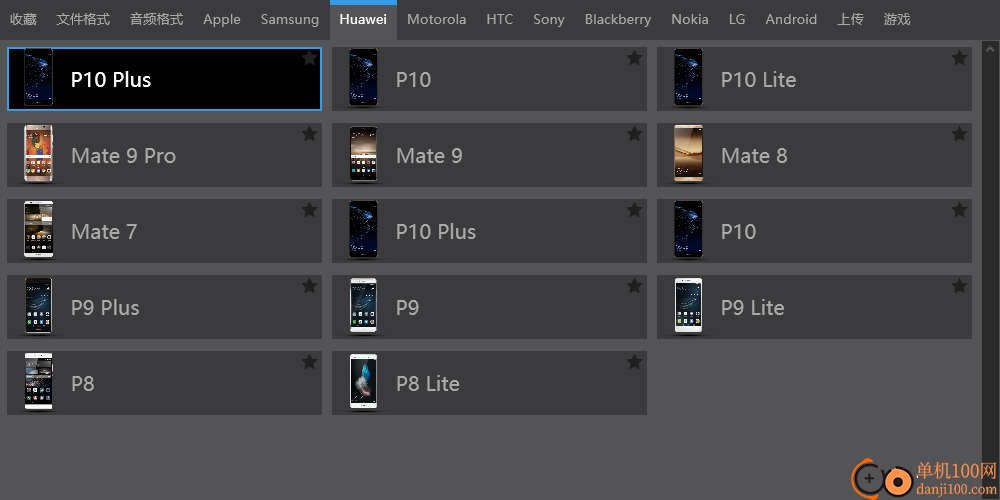This screenshot has width=1000, height=500.
Task: Toggle the P9 Plus star icon
Action: (x=309, y=286)
